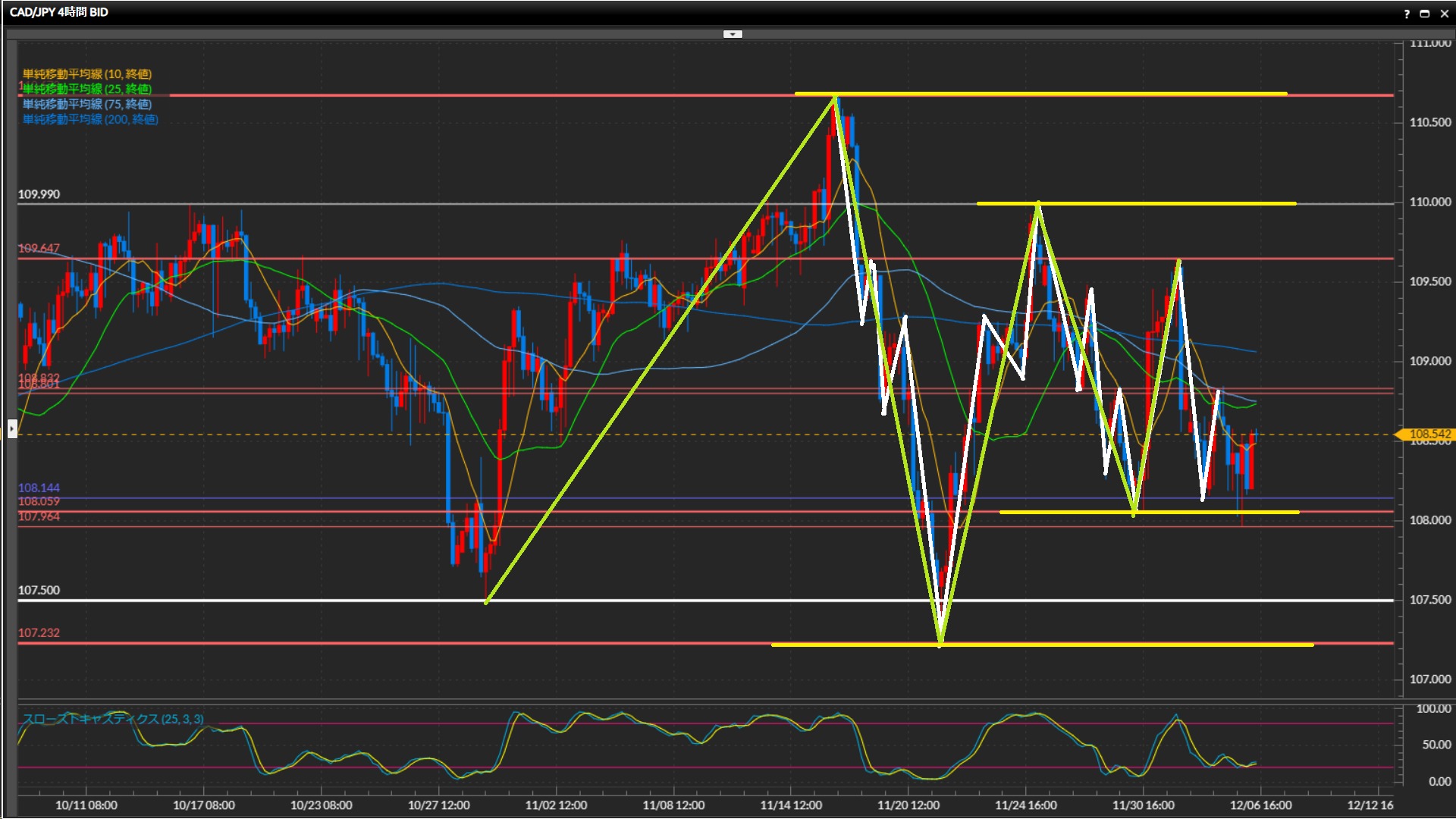This screenshot has width=1456, height=819.
Task: Click the 108.144 blue line label
Action: click(x=39, y=488)
